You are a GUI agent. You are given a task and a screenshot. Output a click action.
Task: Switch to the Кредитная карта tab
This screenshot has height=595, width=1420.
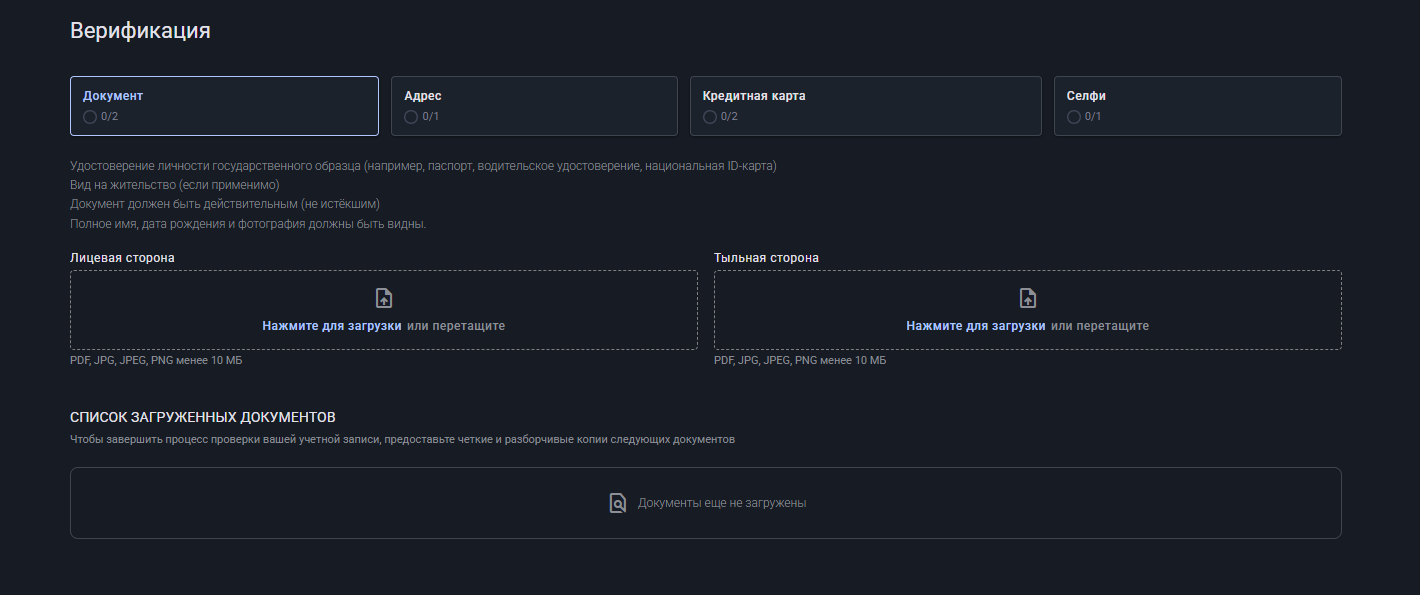point(865,105)
